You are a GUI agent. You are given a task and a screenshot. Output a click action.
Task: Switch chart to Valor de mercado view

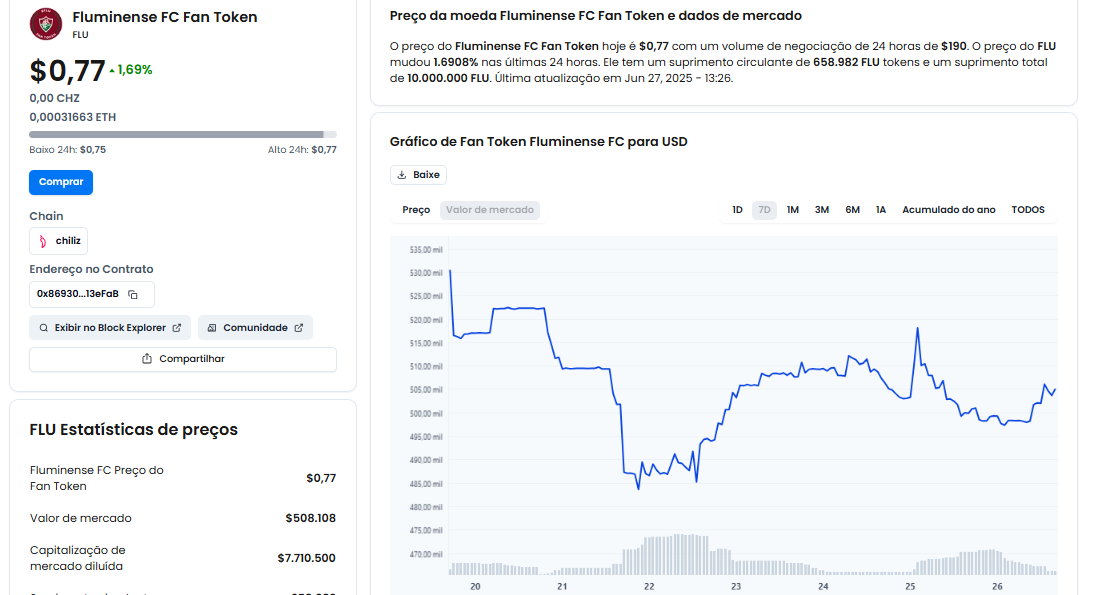[490, 210]
